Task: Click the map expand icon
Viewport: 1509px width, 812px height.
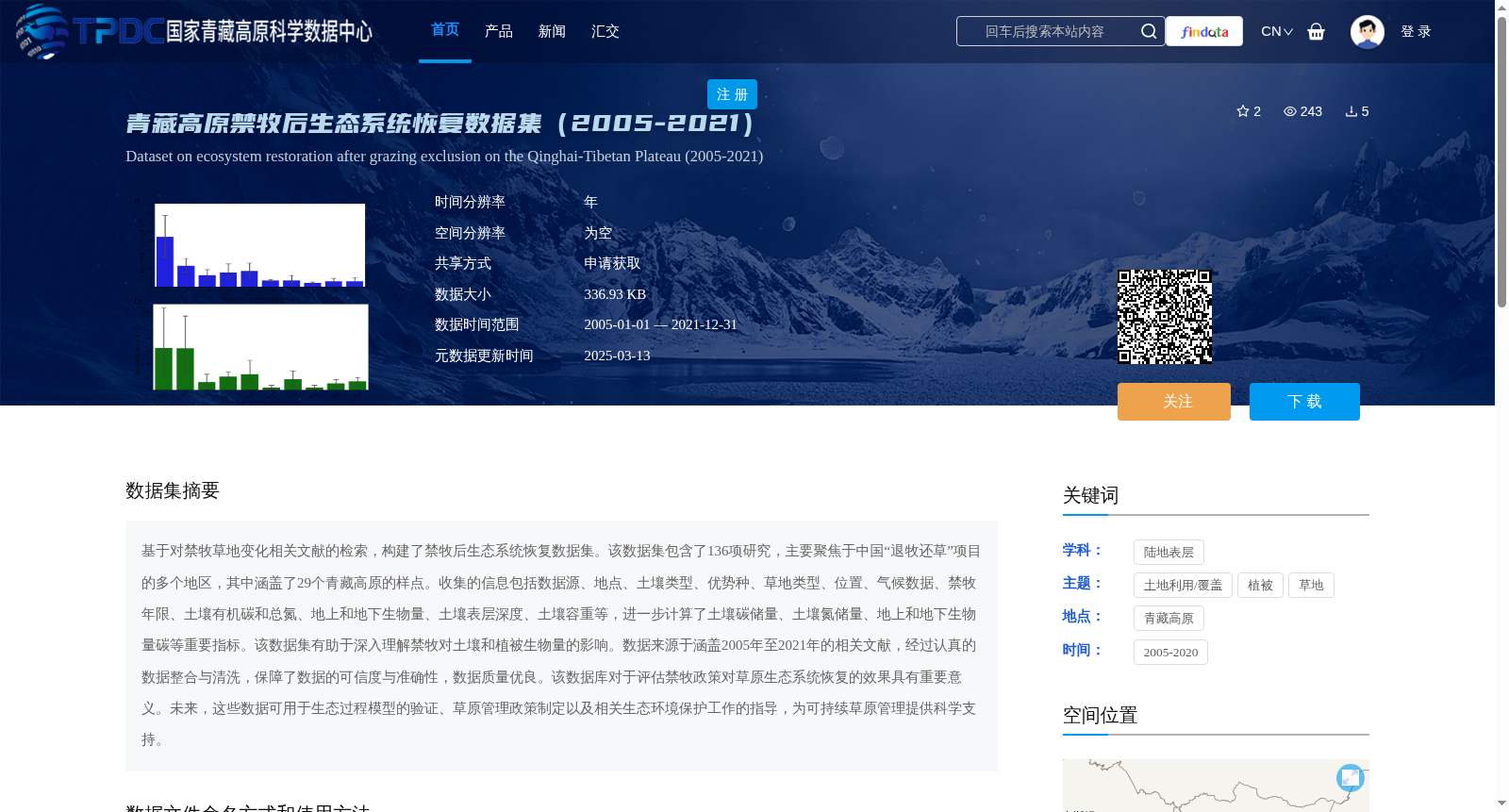Action: 1351,778
